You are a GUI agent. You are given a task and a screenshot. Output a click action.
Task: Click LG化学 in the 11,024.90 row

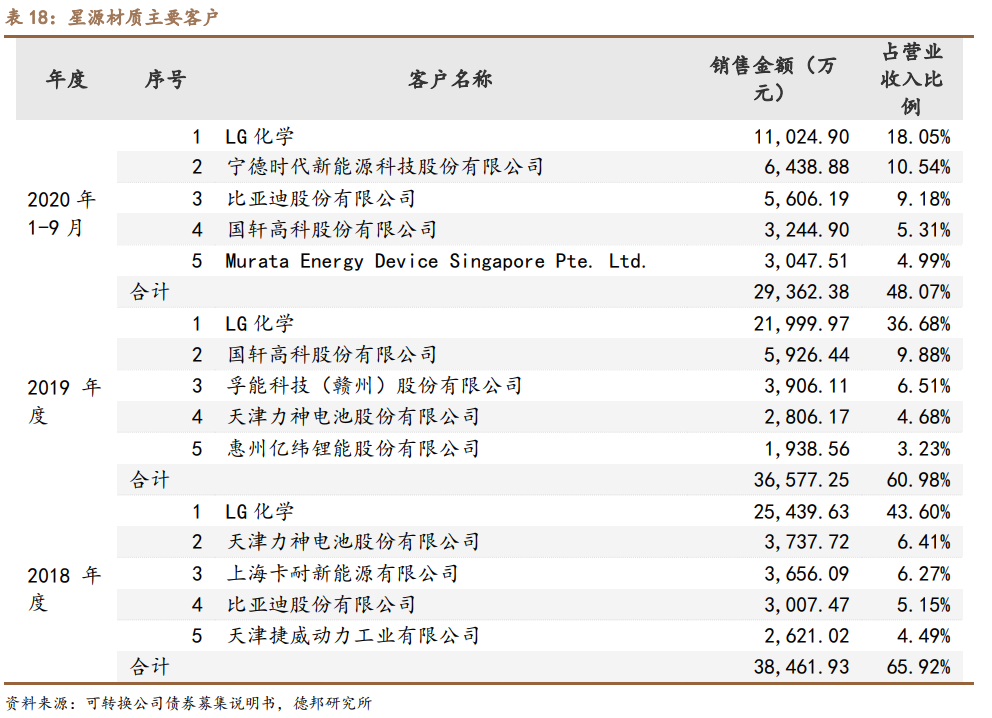(259, 136)
